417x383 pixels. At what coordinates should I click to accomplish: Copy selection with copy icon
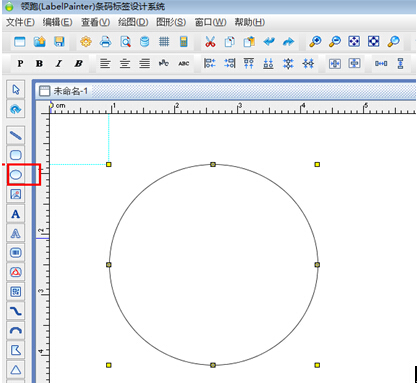(229, 42)
